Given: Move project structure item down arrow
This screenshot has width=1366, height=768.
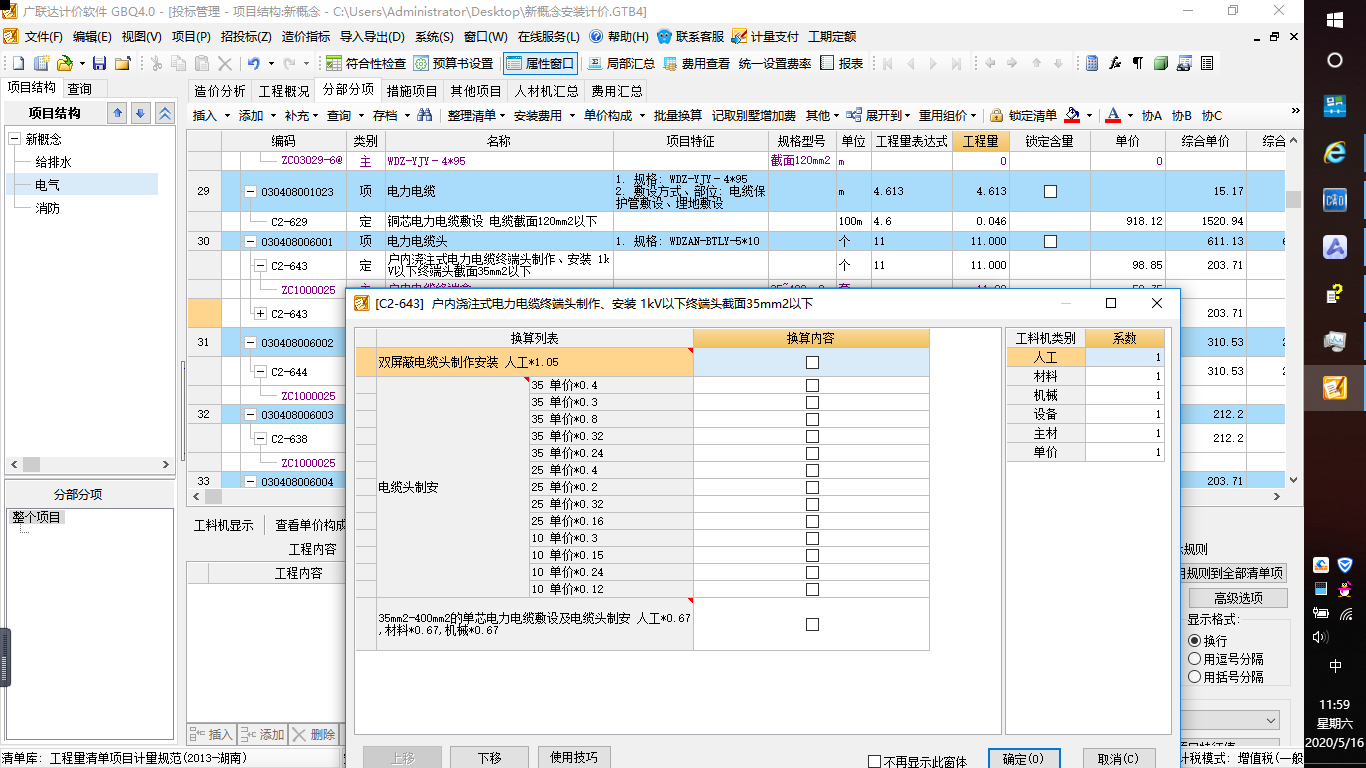Looking at the screenshot, I should pyautogui.click(x=141, y=113).
